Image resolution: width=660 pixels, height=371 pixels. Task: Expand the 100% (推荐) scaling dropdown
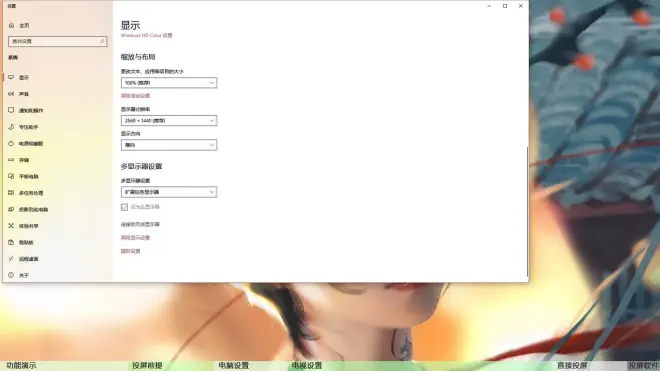(x=169, y=83)
